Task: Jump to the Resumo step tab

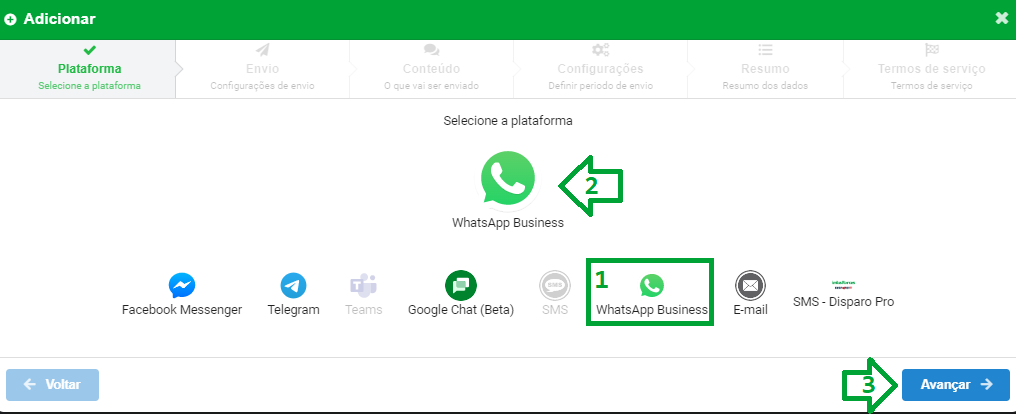Action: point(765,69)
